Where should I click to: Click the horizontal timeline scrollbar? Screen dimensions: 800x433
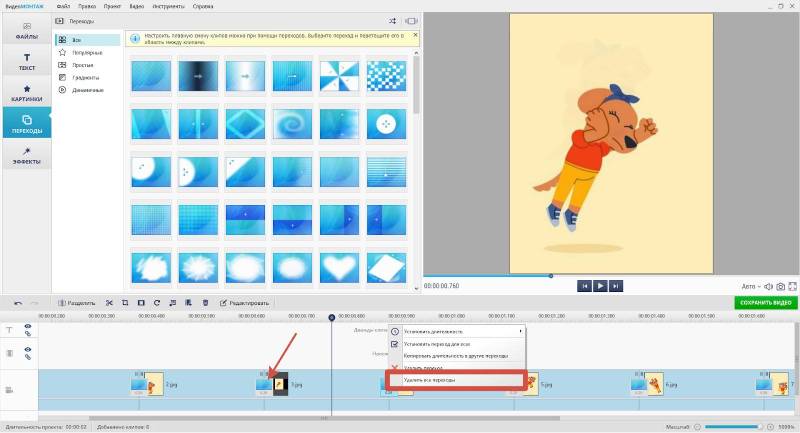pyautogui.click(x=324, y=418)
